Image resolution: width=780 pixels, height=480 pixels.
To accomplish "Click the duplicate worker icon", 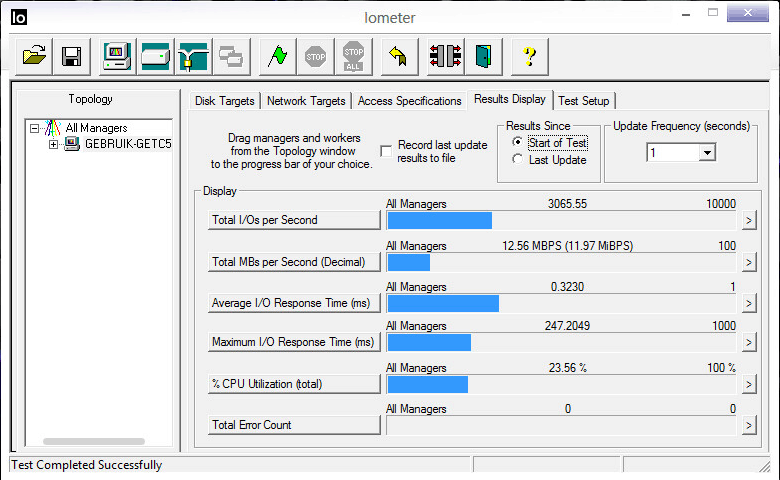I will [x=231, y=56].
